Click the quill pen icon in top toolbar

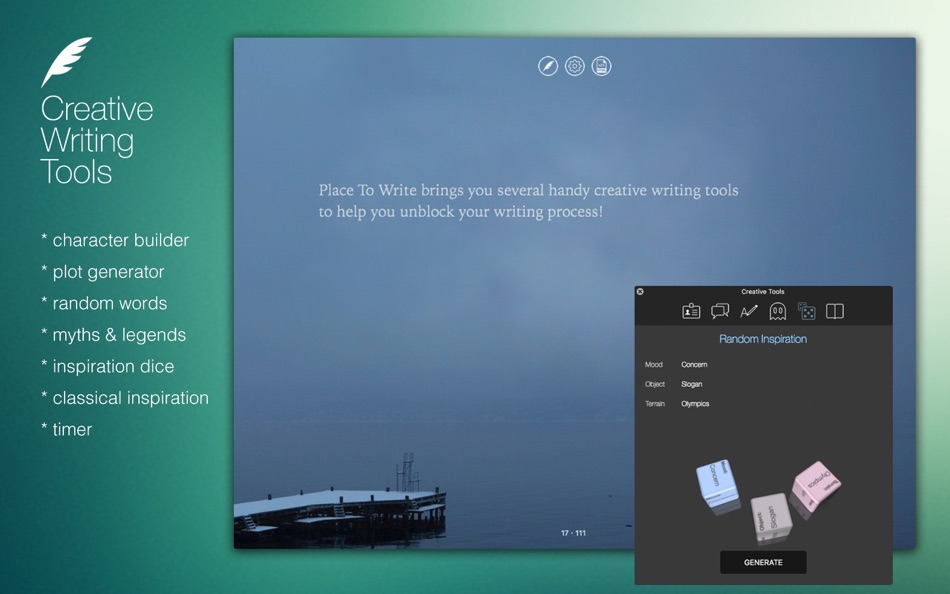coord(548,66)
